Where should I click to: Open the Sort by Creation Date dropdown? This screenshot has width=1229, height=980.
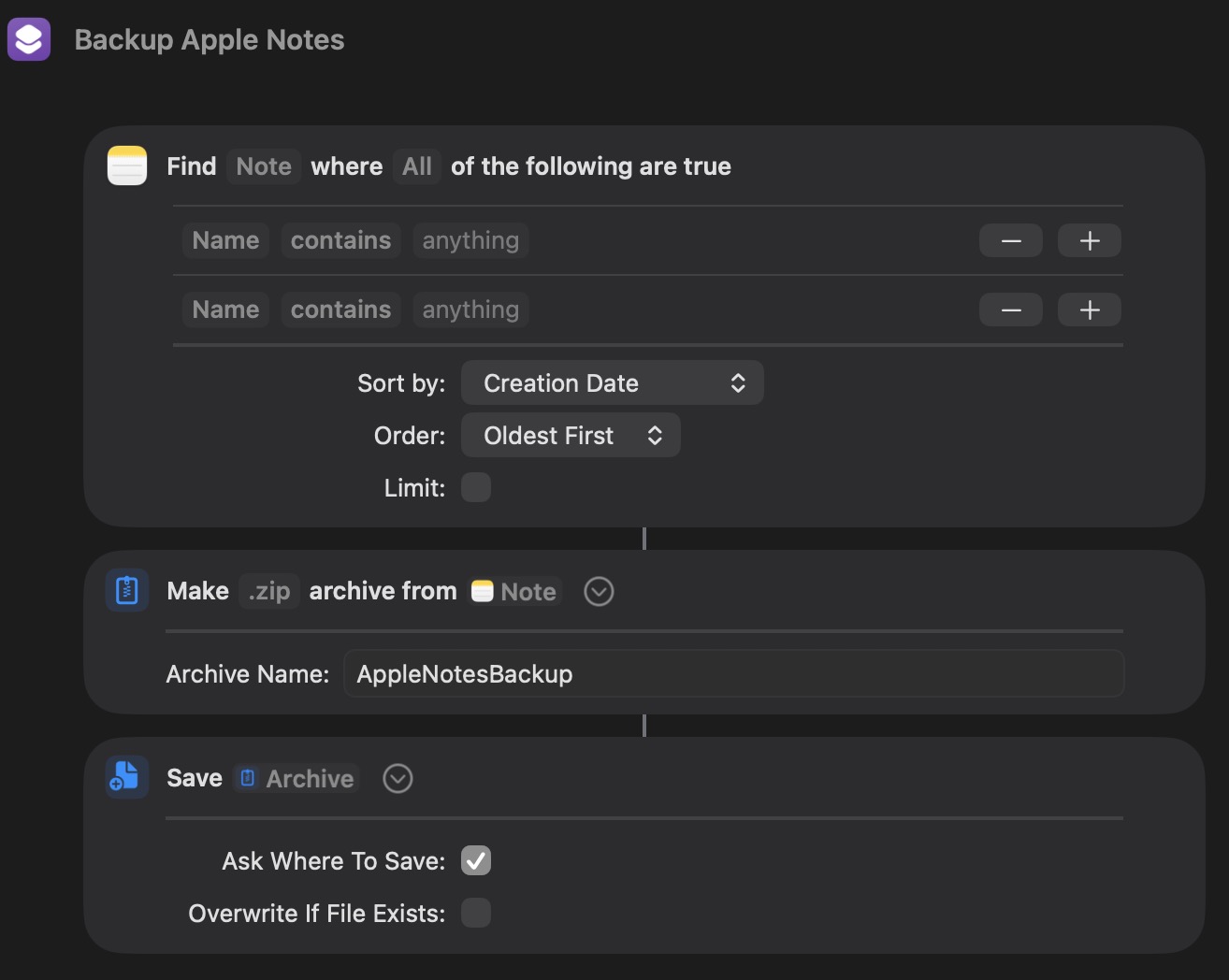pos(613,382)
